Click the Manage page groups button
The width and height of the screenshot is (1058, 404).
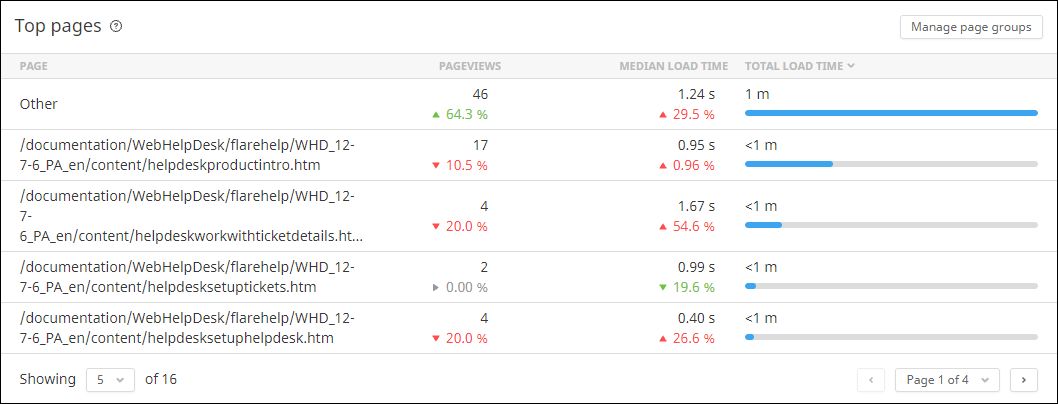[x=970, y=27]
